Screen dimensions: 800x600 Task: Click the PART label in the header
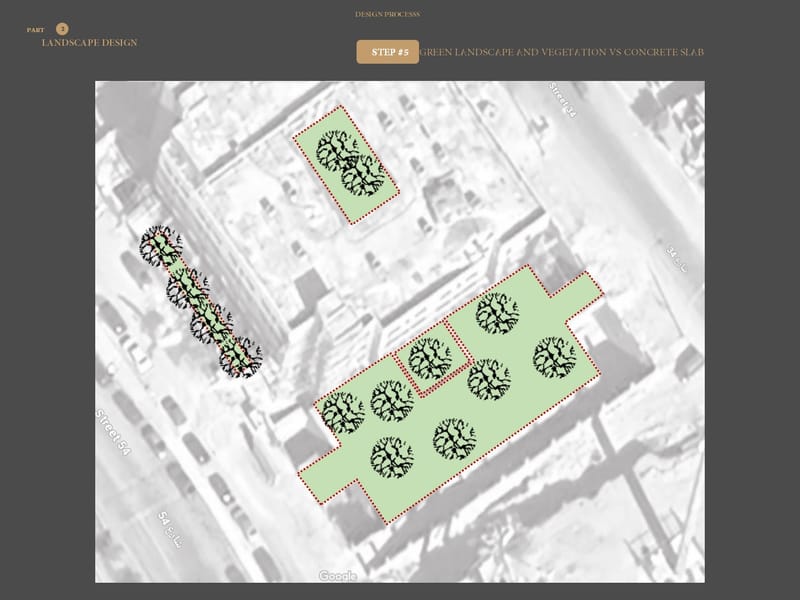pyautogui.click(x=36, y=30)
